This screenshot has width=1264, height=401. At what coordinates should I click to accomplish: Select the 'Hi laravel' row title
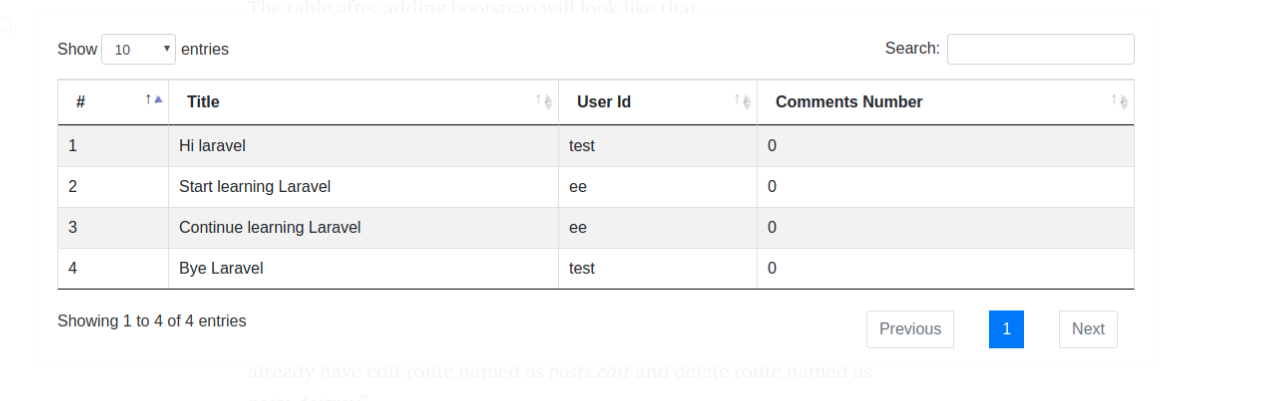(212, 146)
